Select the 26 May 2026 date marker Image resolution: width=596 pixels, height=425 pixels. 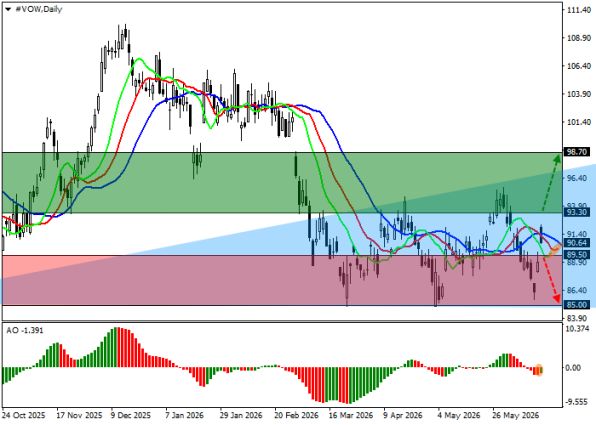(x=515, y=415)
